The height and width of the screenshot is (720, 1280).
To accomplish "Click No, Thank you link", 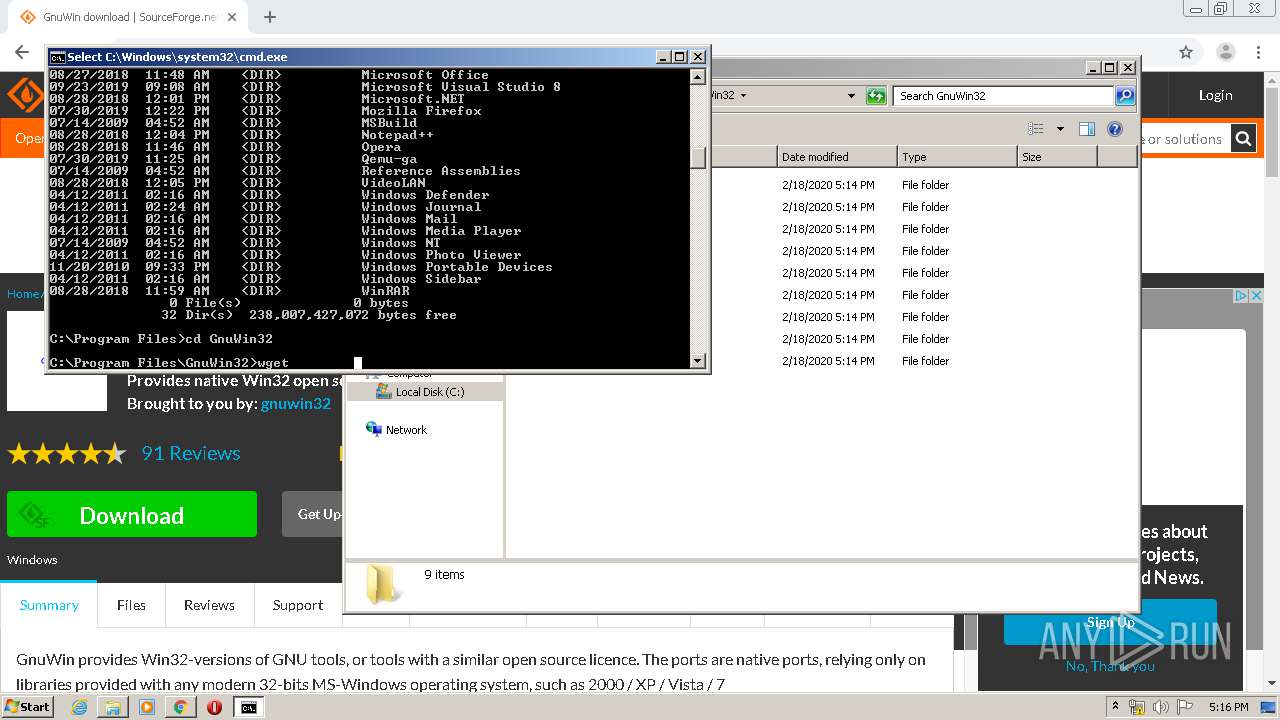I will tap(1110, 666).
